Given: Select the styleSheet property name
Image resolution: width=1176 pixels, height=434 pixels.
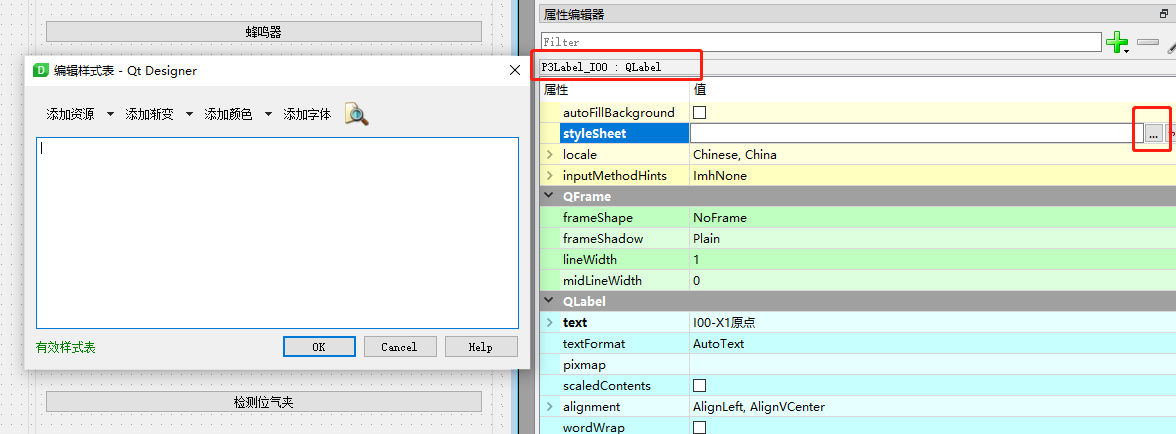Looking at the screenshot, I should click(x=594, y=133).
